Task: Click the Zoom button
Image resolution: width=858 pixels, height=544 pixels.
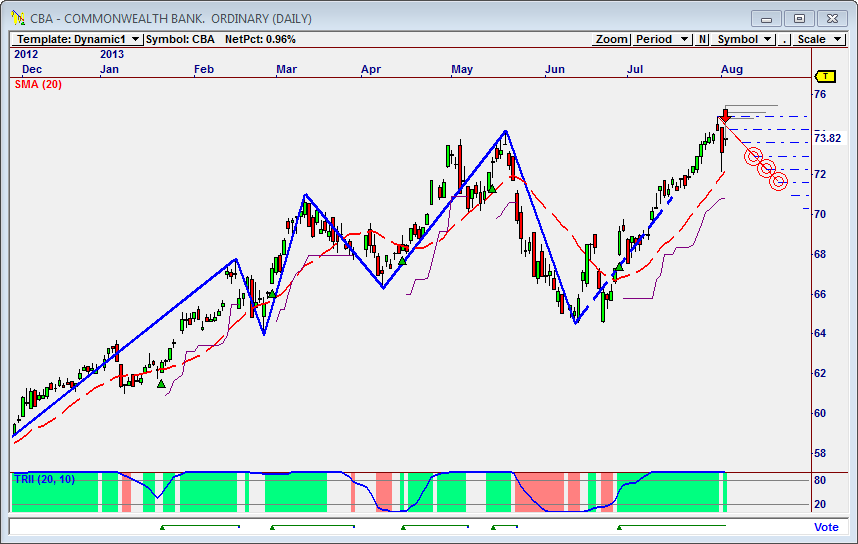Action: [x=611, y=39]
